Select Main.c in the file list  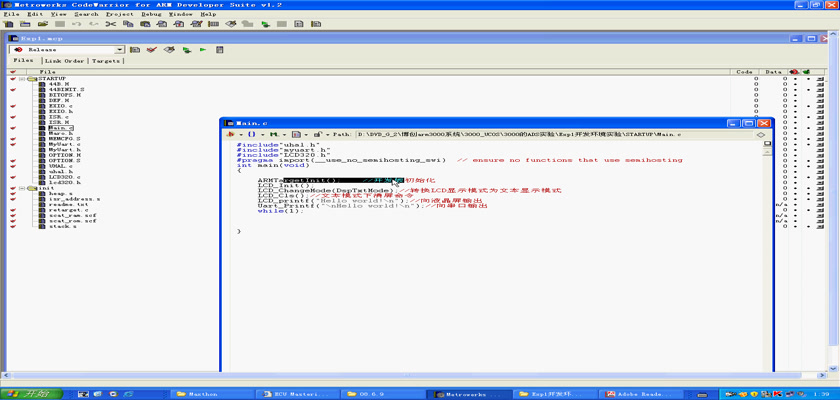click(x=61, y=128)
